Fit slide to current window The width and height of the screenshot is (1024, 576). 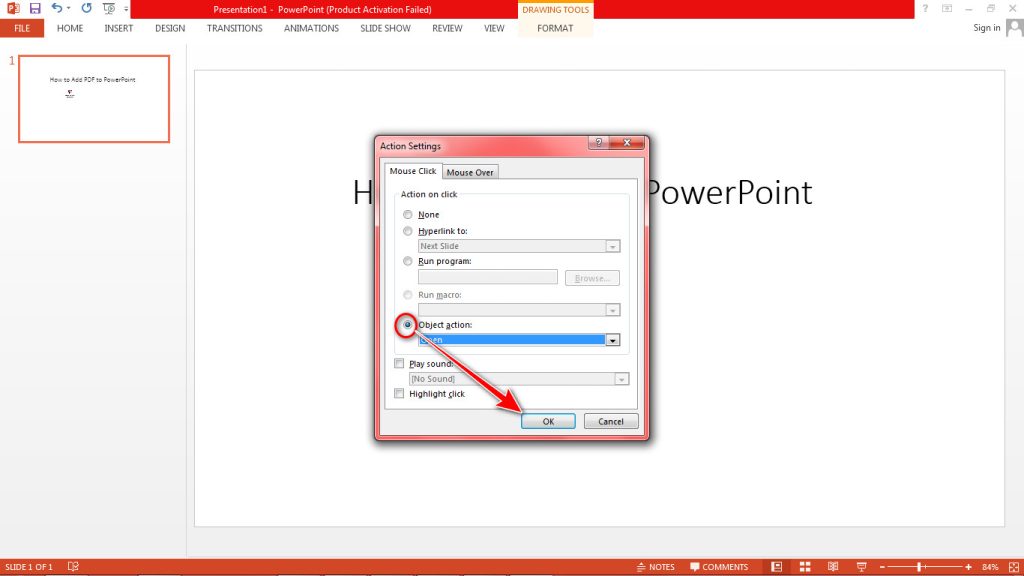[1011, 565]
